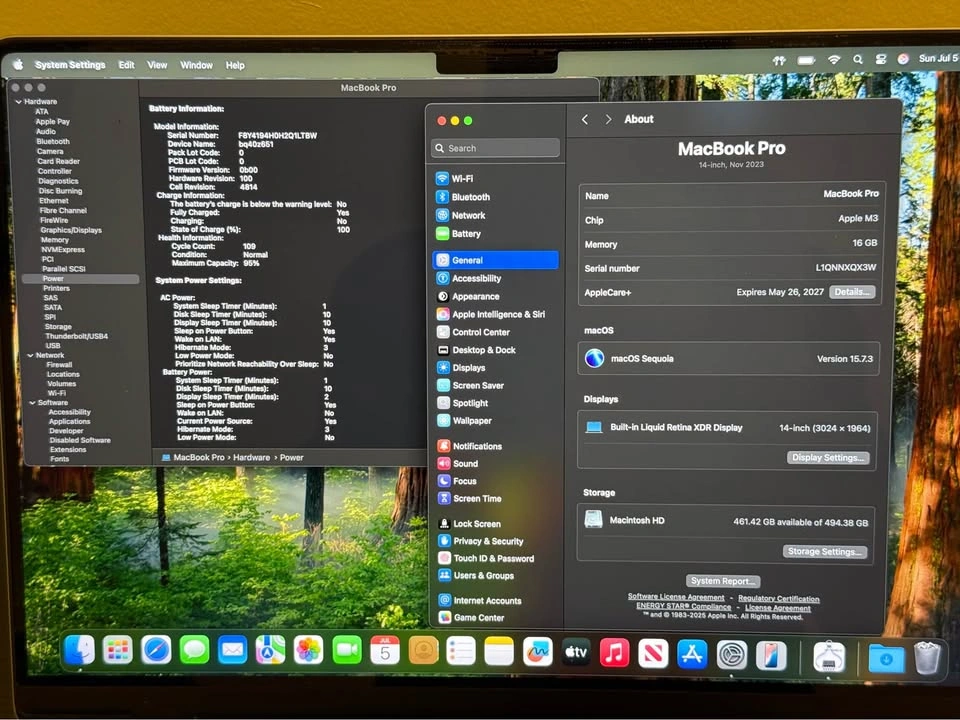Click the System Settings search field
Image resolution: width=960 pixels, height=720 pixels.
(x=495, y=148)
